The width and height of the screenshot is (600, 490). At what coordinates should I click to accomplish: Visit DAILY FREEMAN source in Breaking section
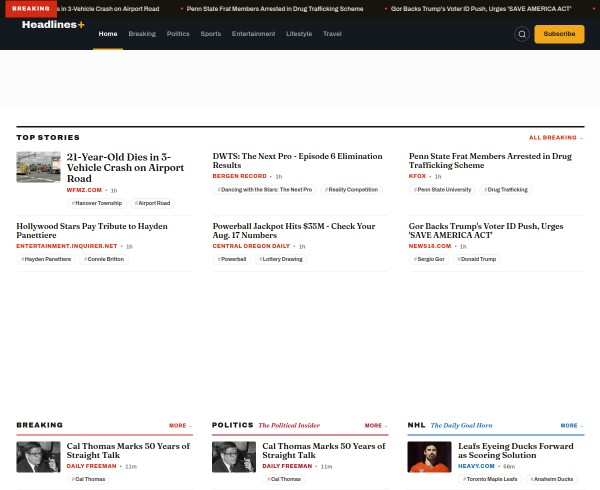pos(91,466)
